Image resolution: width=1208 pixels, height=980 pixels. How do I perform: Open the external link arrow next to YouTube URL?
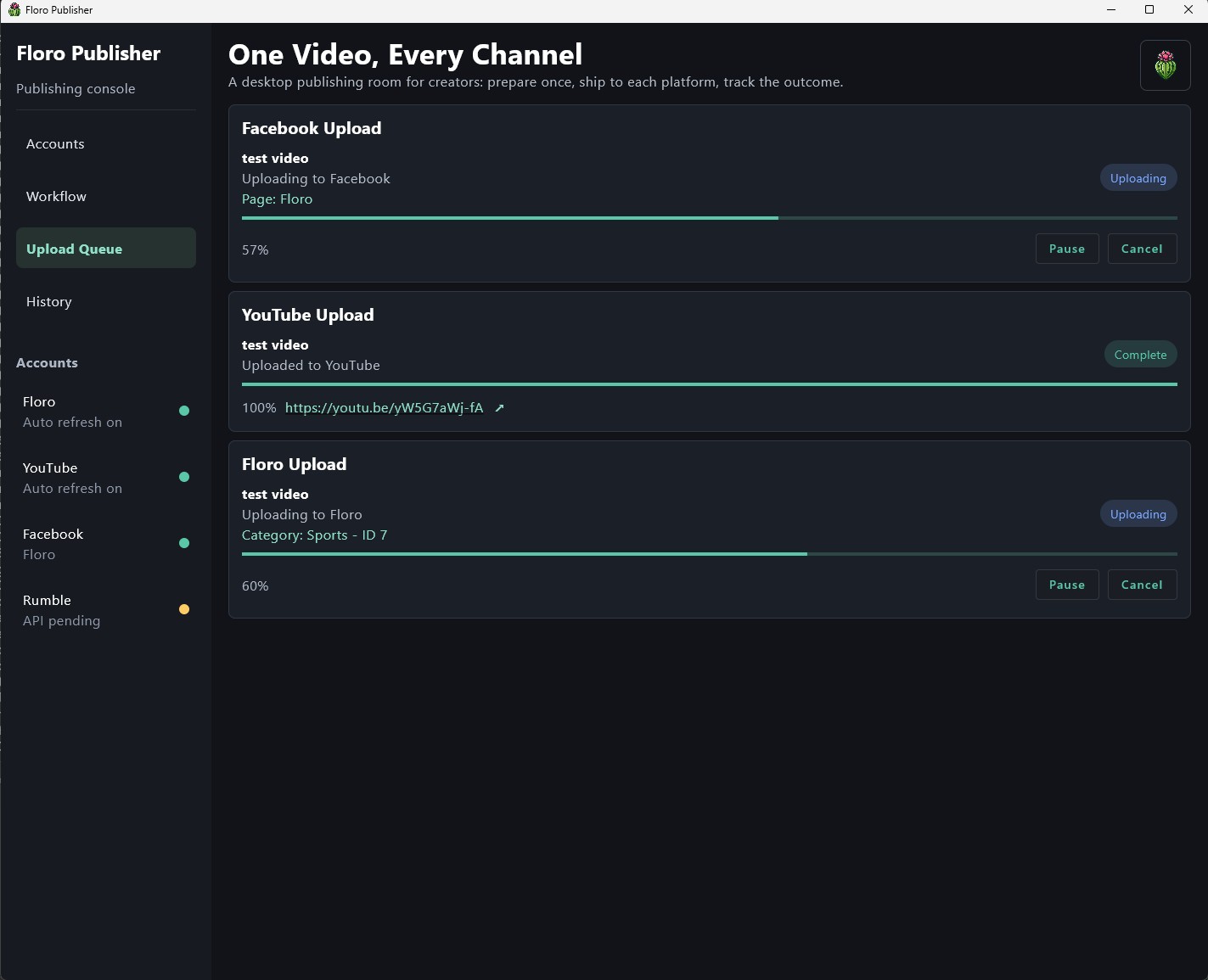(499, 408)
